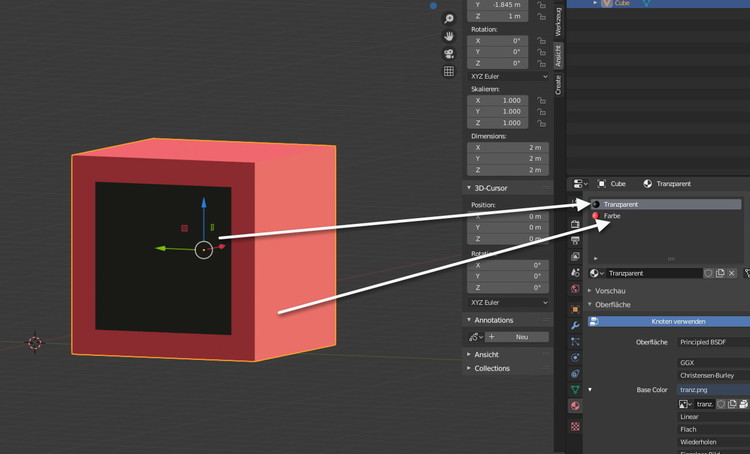Open the 3D-Cursor XYZ Euler dropdown
Screen dimensions: 750x454
(x=508, y=303)
